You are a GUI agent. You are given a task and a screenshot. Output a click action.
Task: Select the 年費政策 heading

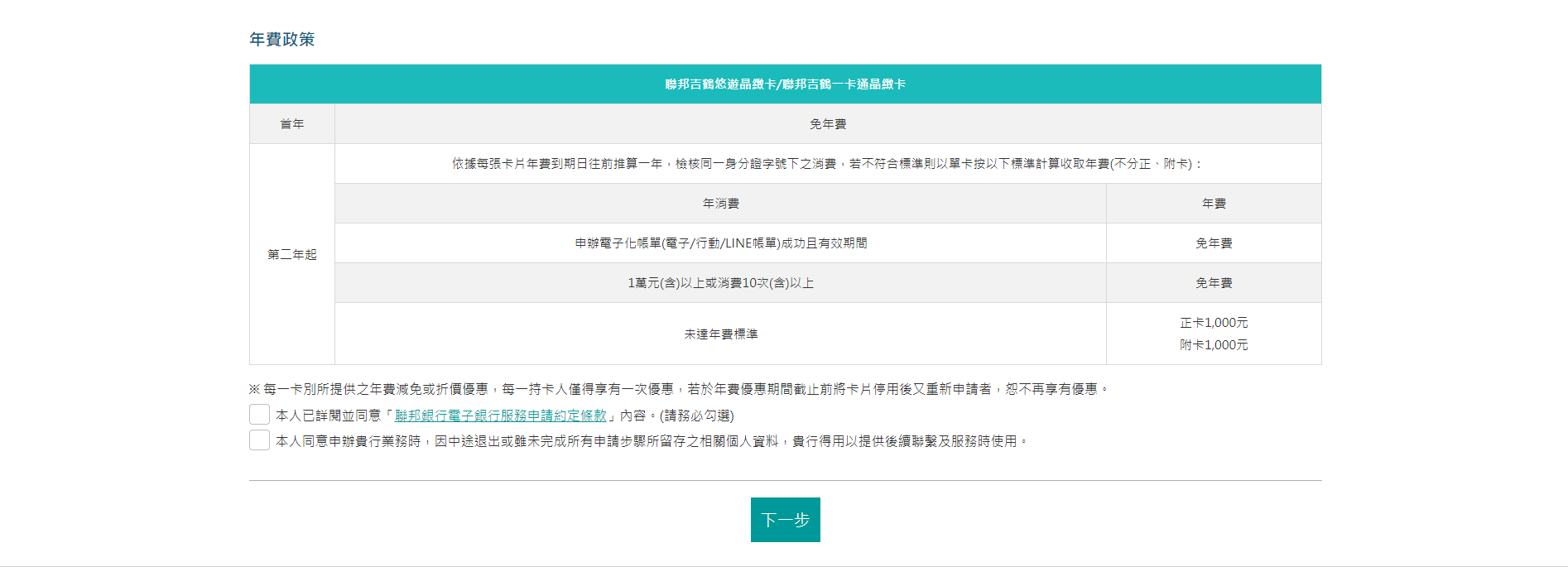tap(282, 40)
